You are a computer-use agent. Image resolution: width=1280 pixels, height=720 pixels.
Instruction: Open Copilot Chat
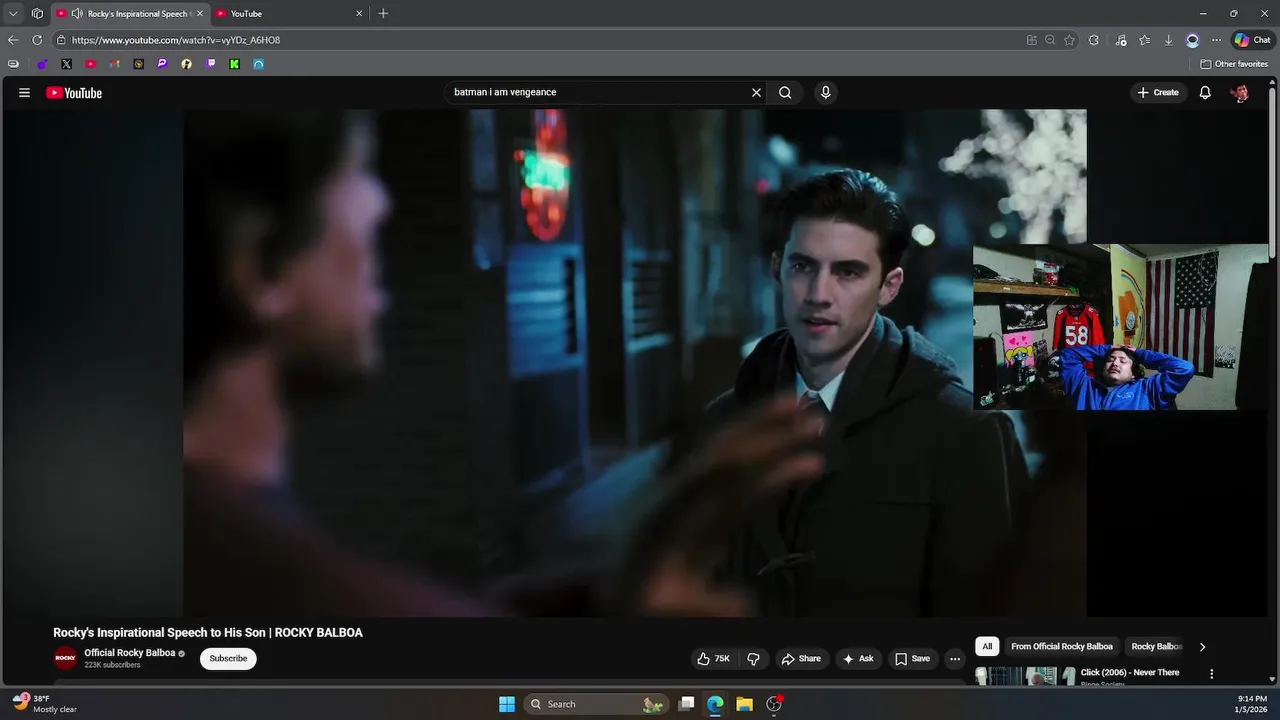coord(1252,40)
